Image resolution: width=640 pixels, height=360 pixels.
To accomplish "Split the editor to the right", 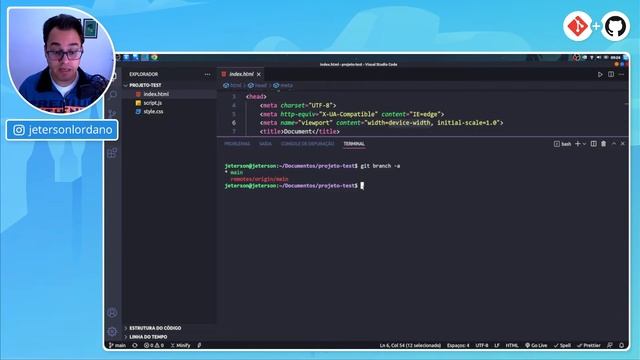I will click(611, 74).
